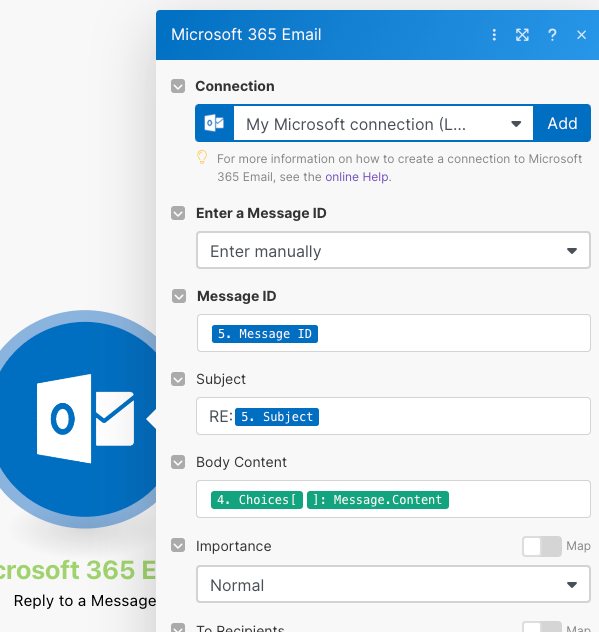Toggle the Subject field checkbox

pos(178,379)
